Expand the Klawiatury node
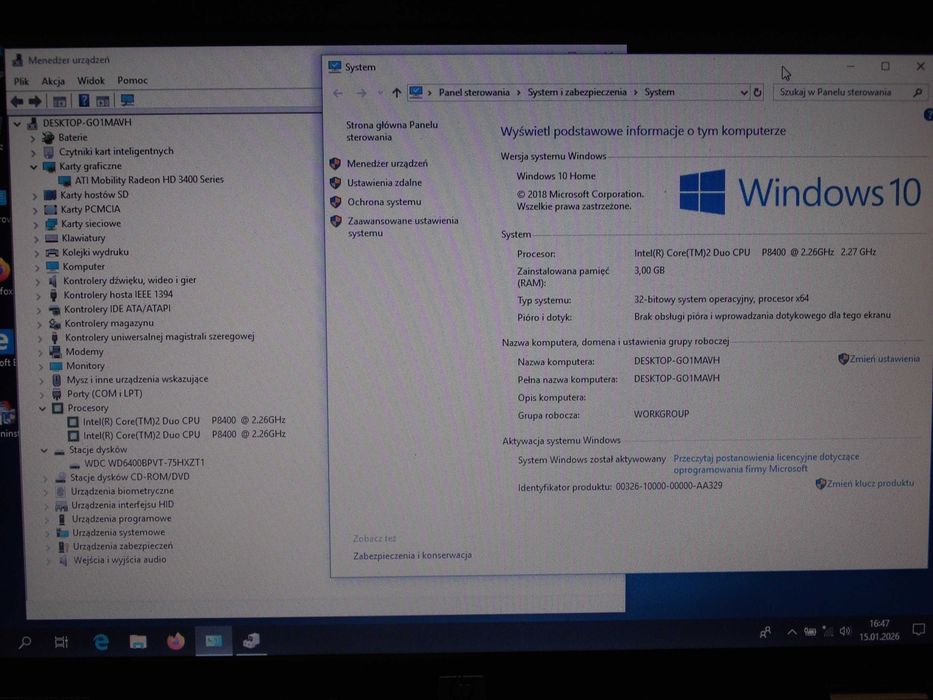 click(36, 239)
